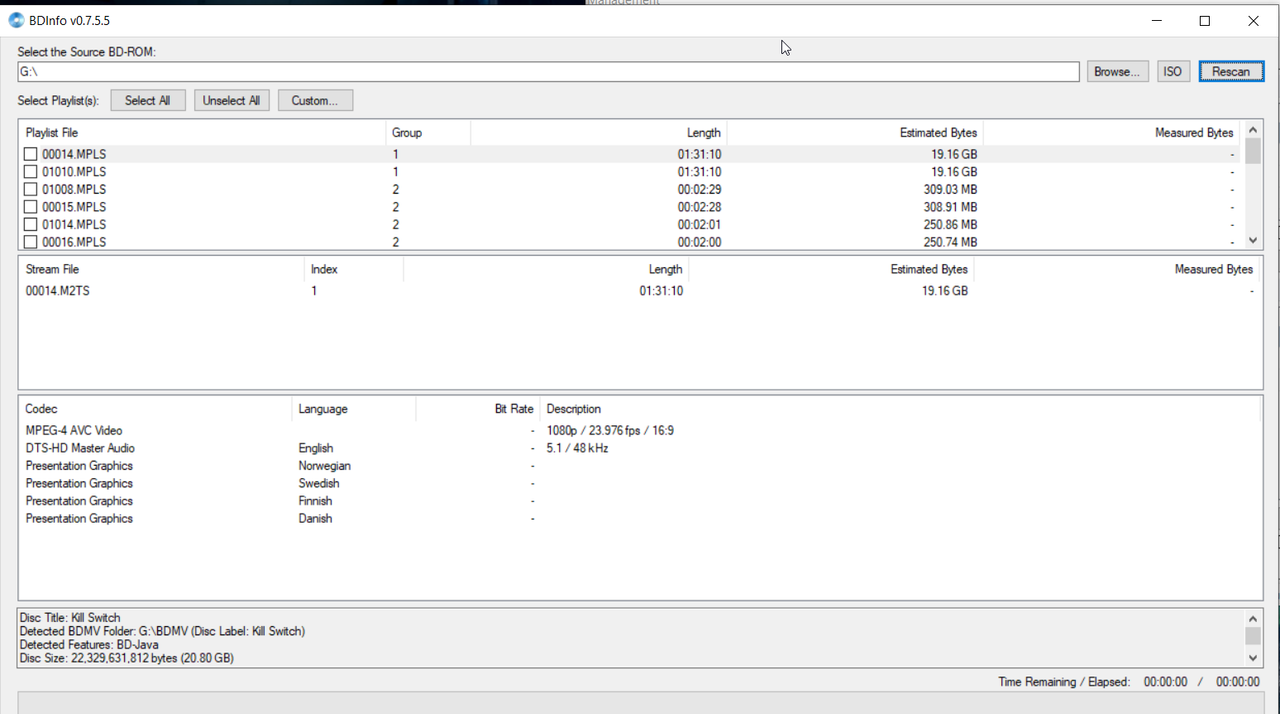Click the Language column header
1280x714 pixels.
pyautogui.click(x=354, y=409)
